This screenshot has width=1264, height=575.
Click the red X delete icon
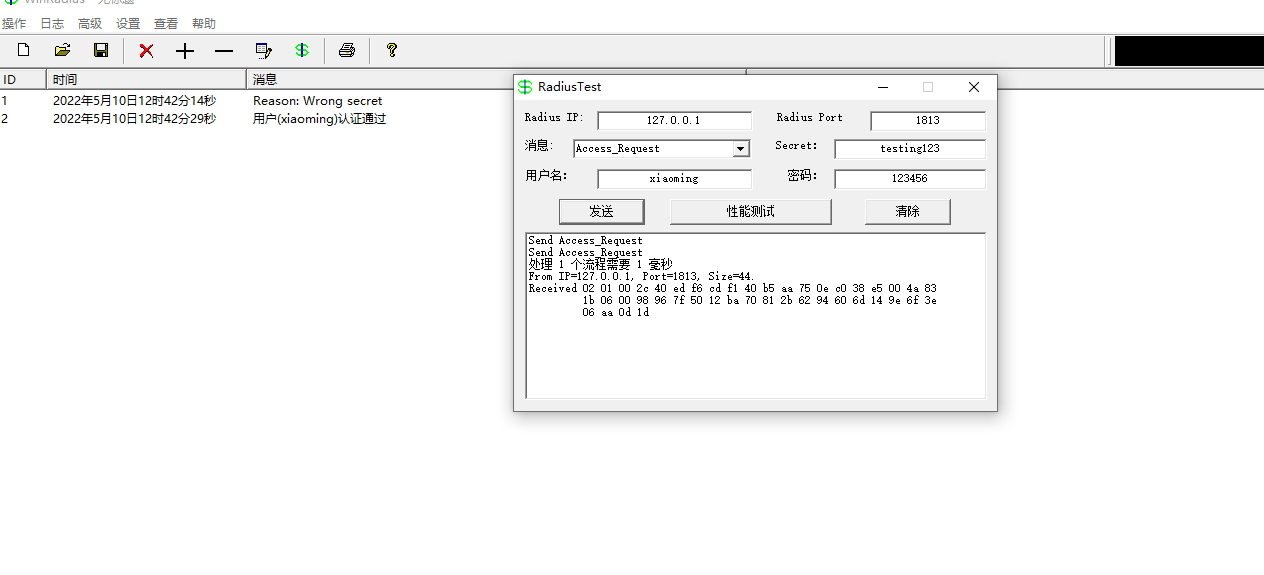point(147,50)
